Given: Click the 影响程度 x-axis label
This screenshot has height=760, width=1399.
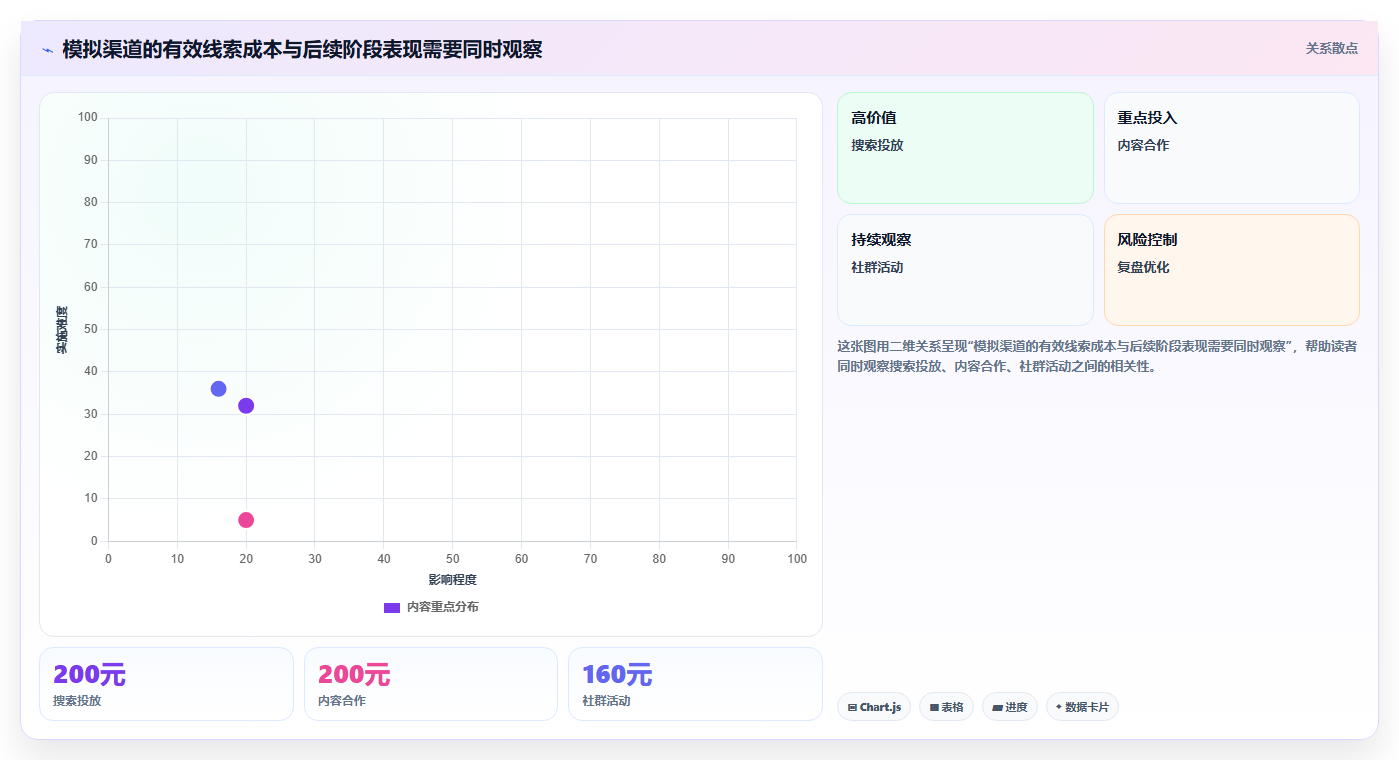Looking at the screenshot, I should (452, 580).
